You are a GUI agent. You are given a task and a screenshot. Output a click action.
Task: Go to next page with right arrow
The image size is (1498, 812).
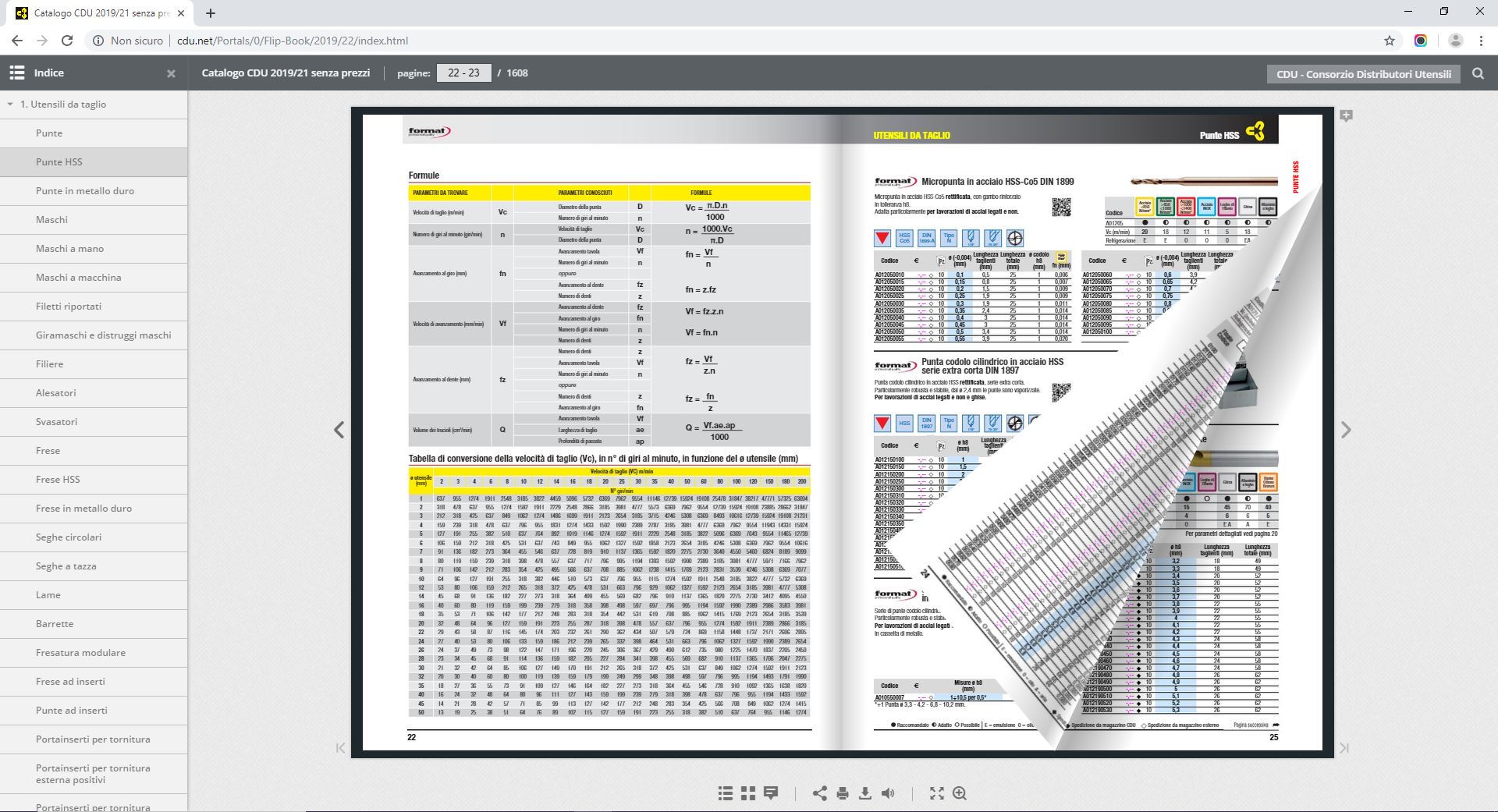[1346, 430]
